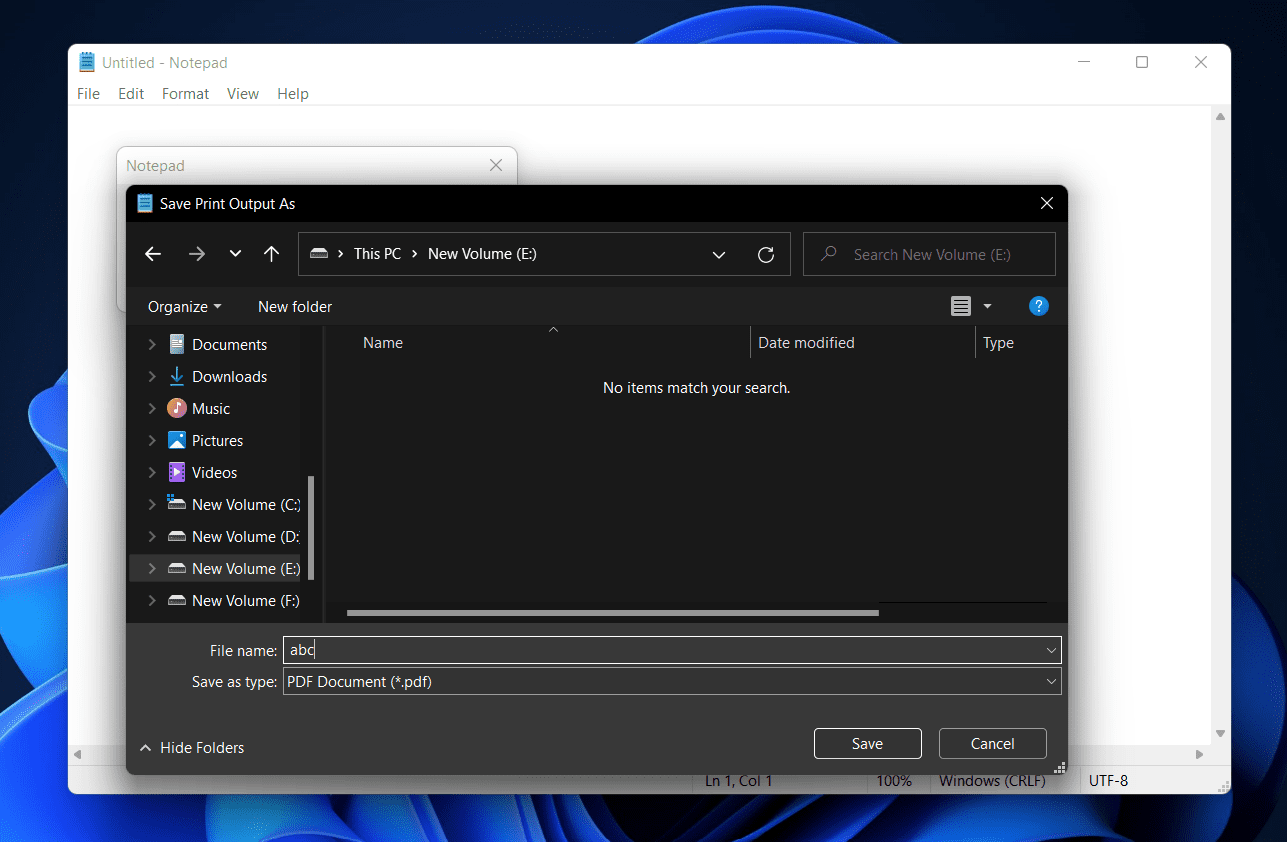Click the Back navigation arrow
This screenshot has width=1287, height=842.
[152, 254]
